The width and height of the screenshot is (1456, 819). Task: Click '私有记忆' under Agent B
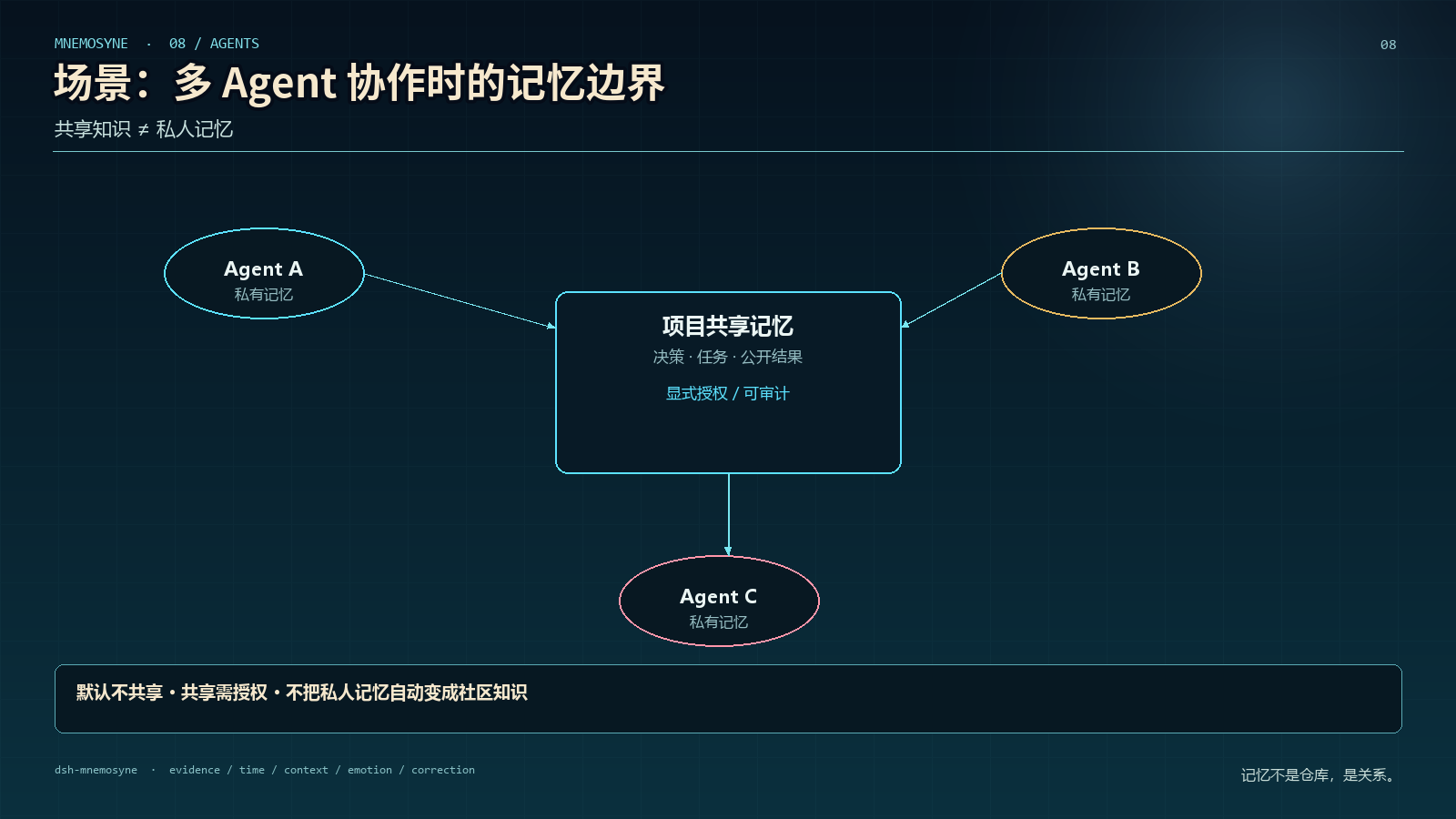(1101, 295)
